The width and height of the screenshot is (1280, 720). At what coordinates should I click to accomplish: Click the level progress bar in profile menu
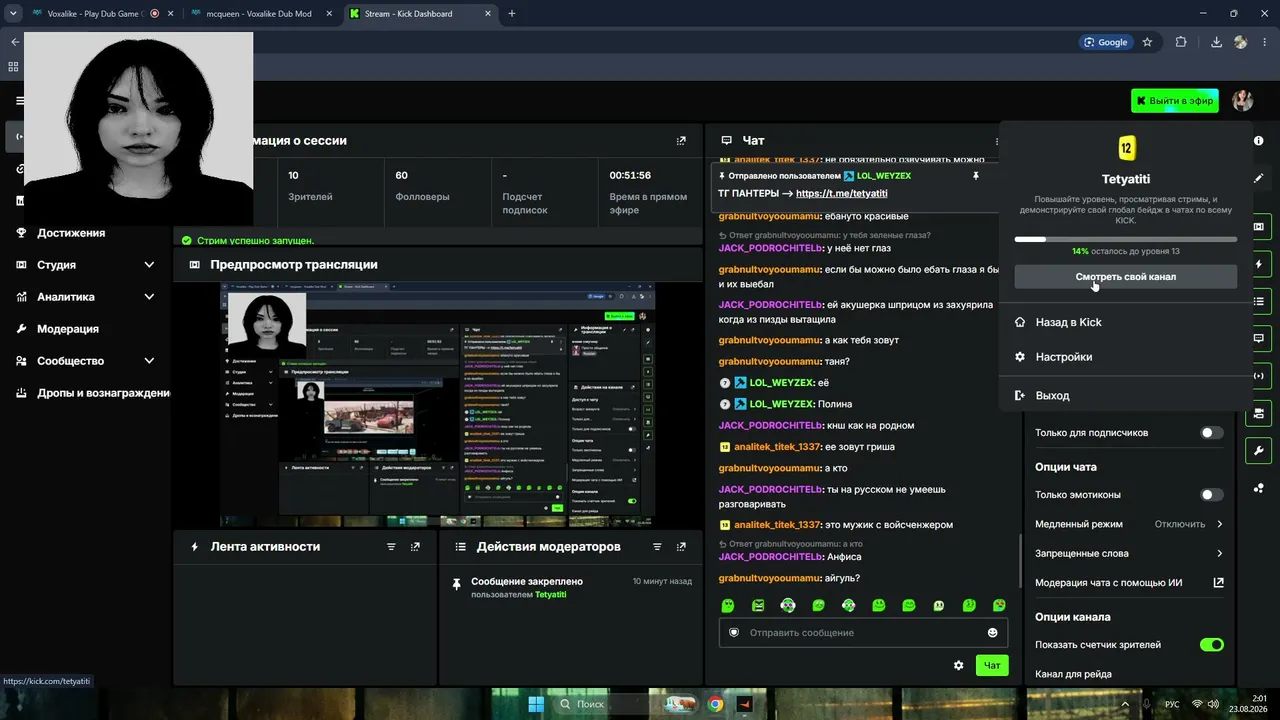(1125, 239)
